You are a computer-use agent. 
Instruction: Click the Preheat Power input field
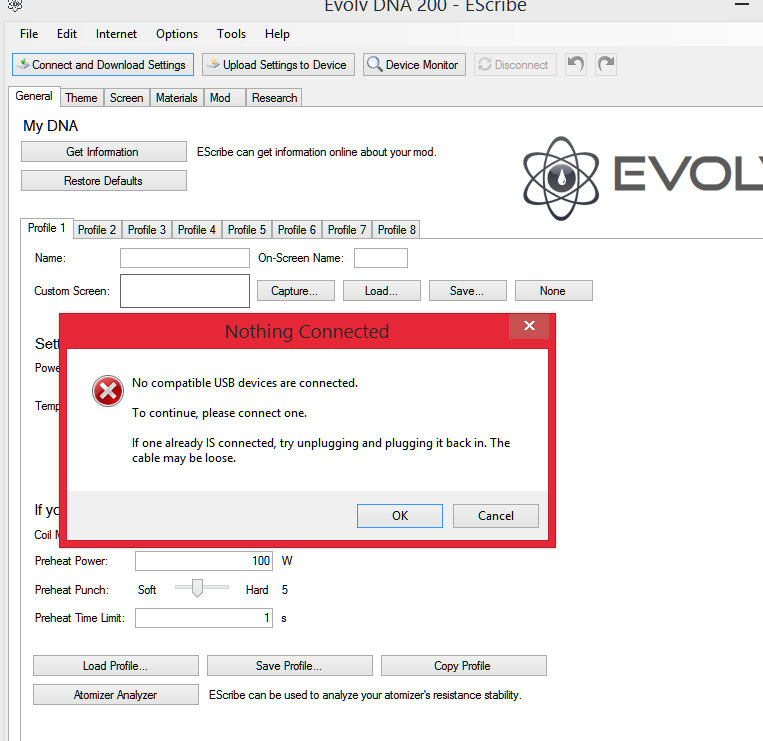[203, 561]
